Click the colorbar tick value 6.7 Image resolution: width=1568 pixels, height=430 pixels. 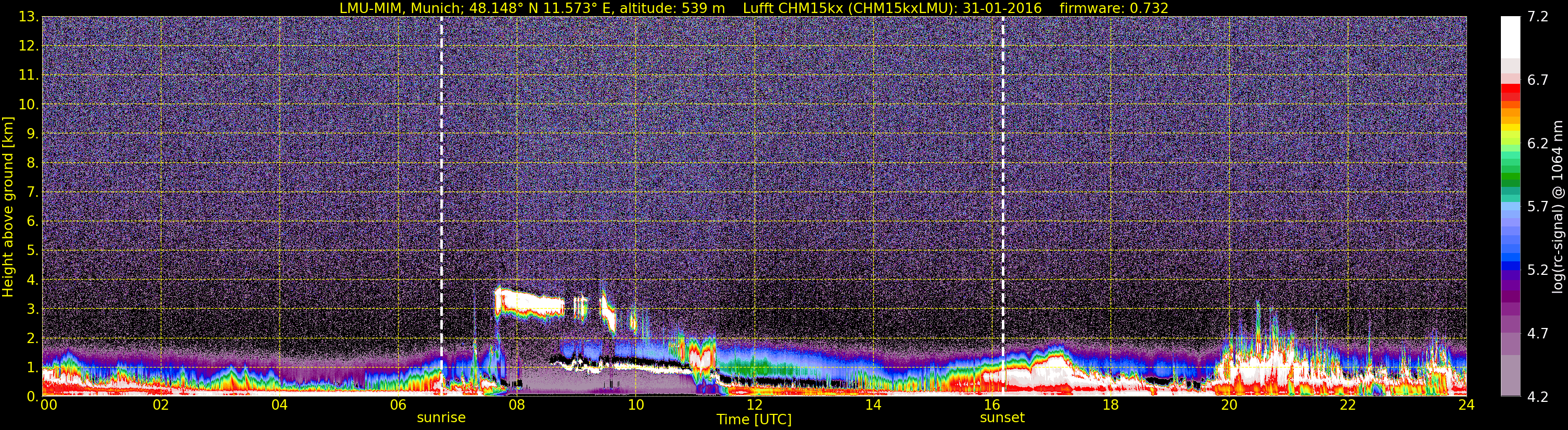[1538, 80]
